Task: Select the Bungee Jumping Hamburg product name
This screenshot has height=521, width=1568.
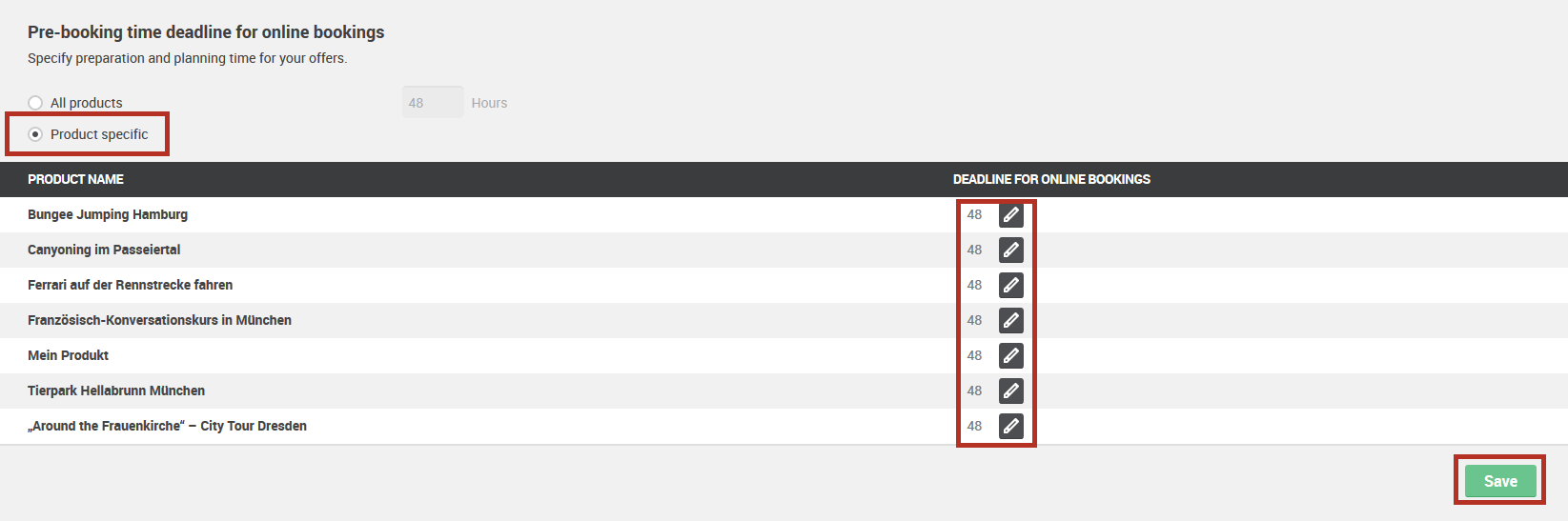Action: click(108, 214)
